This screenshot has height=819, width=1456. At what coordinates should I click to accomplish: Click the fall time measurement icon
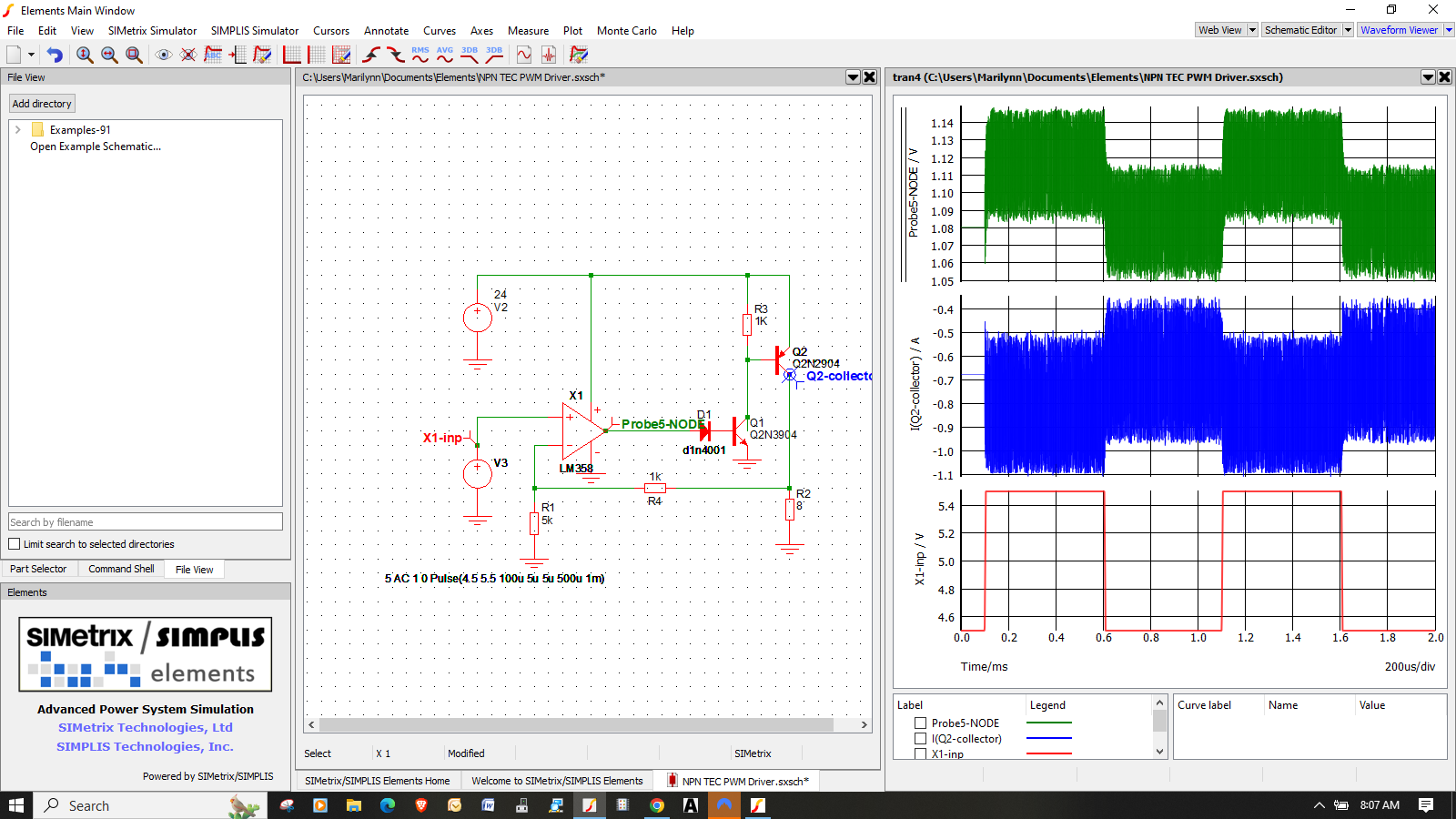(396, 55)
